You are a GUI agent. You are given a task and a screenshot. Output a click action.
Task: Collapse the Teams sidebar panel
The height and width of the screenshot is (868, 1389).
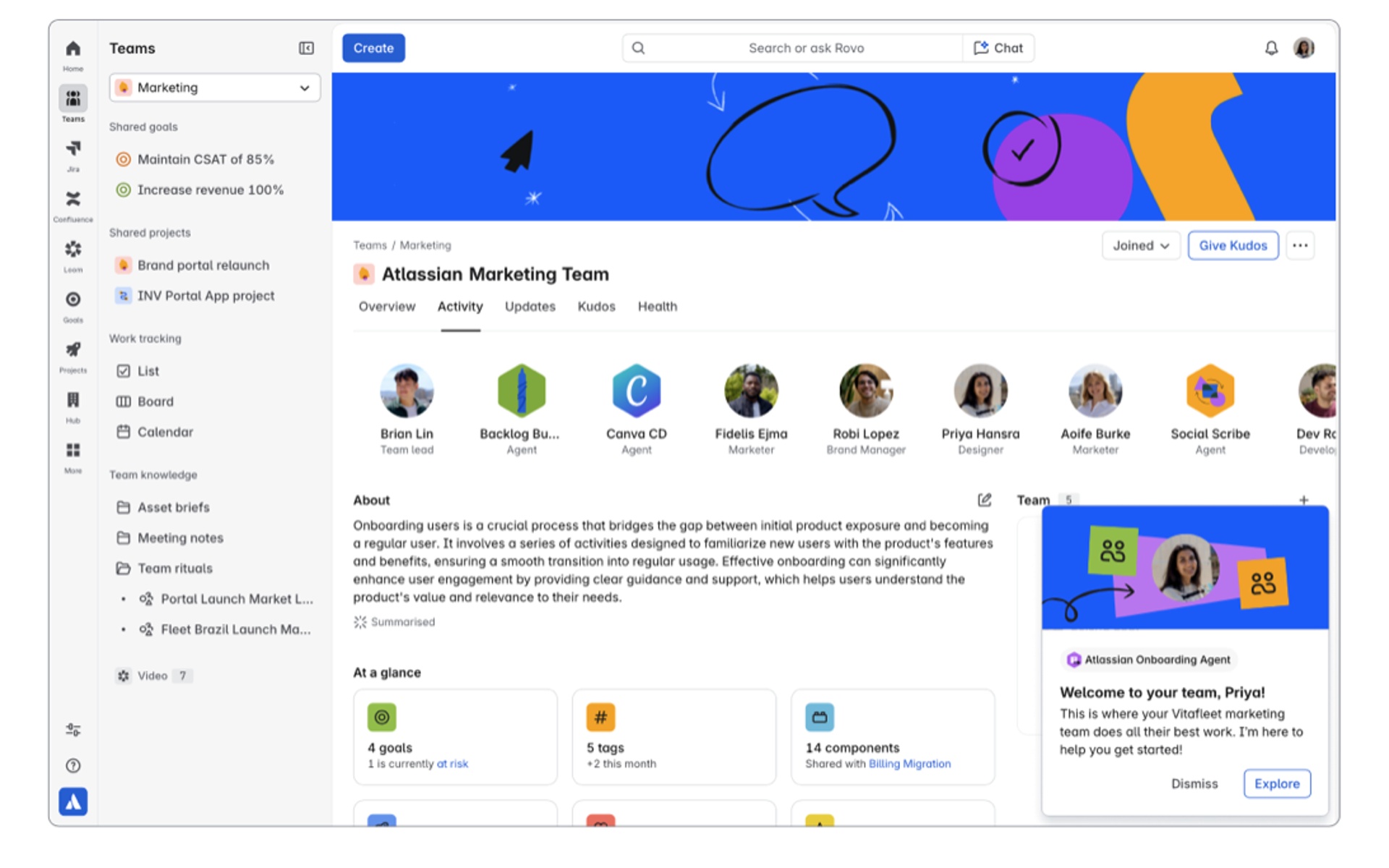tap(306, 48)
